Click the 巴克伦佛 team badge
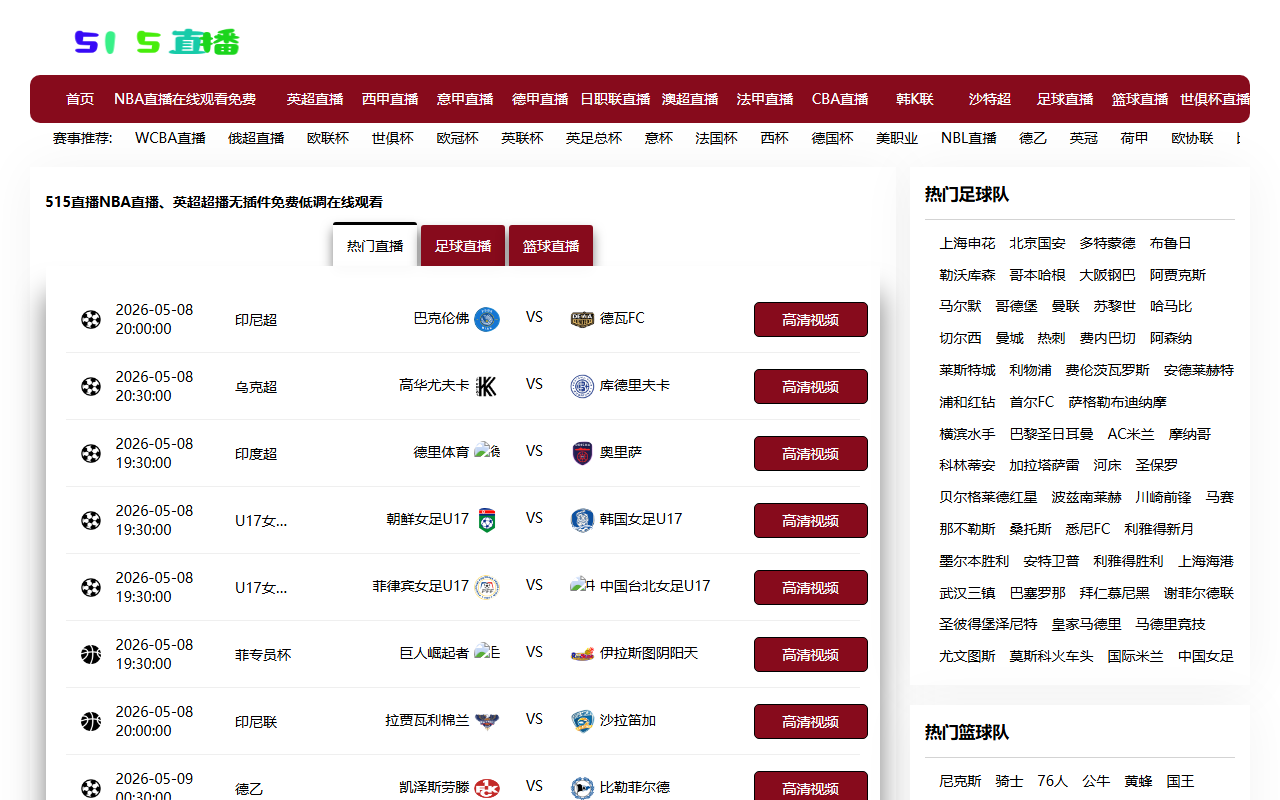This screenshot has width=1280, height=800. [487, 319]
